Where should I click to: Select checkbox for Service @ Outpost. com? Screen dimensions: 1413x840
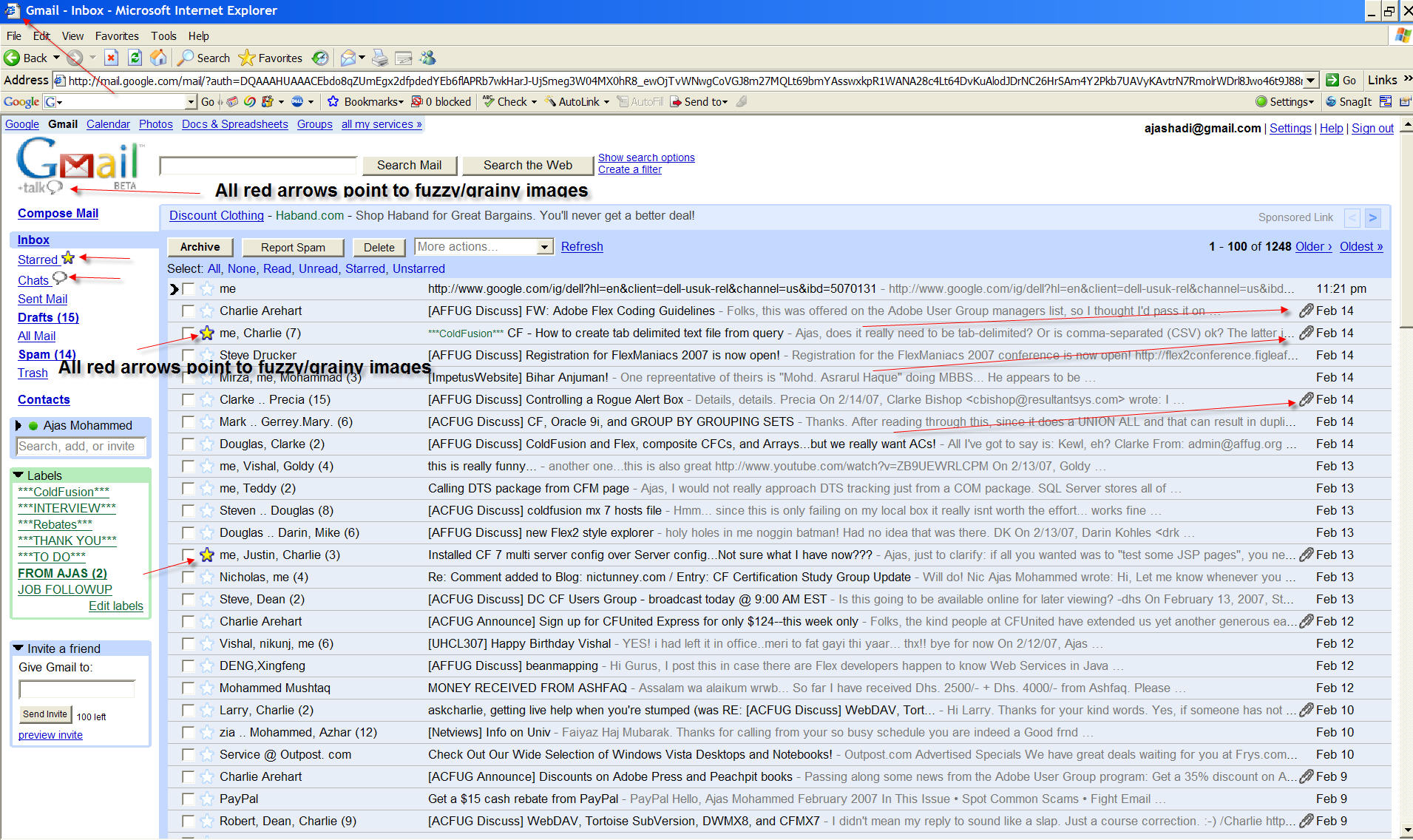(x=189, y=754)
